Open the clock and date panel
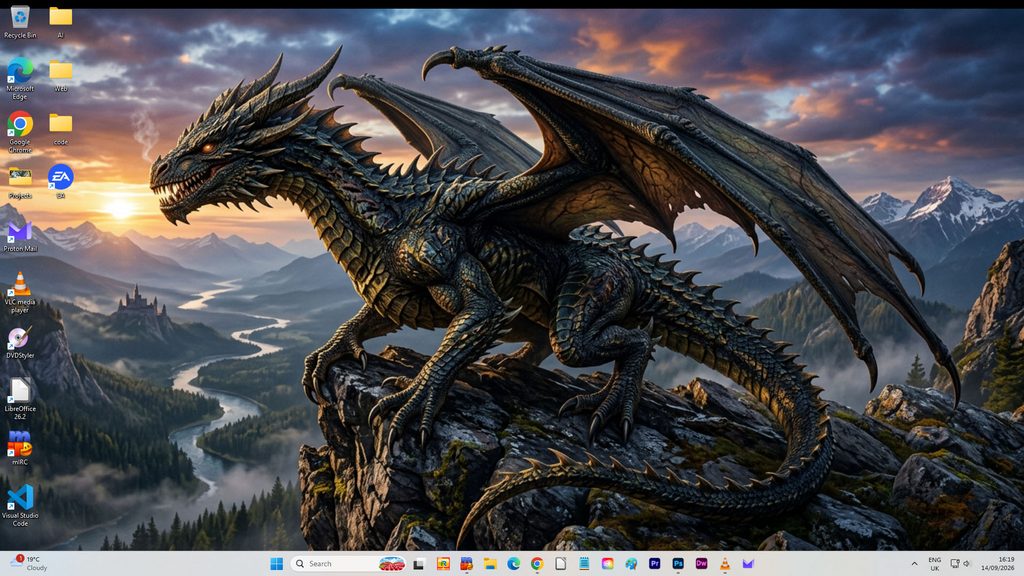Viewport: 1024px width, 576px height. pyautogui.click(x=997, y=564)
